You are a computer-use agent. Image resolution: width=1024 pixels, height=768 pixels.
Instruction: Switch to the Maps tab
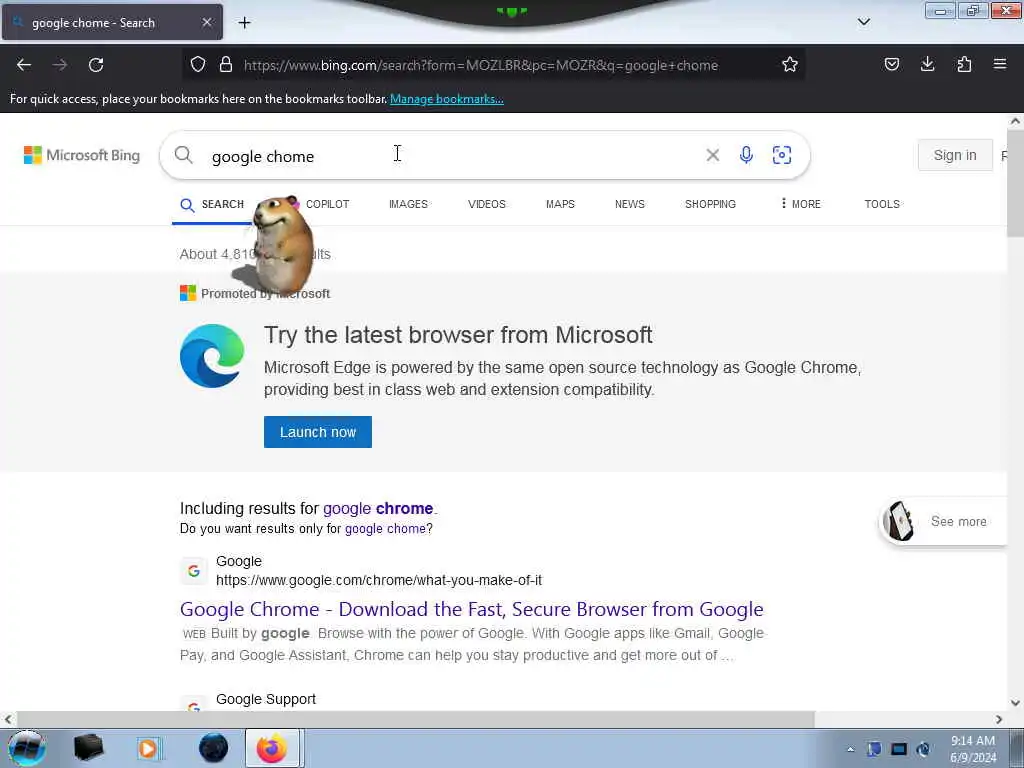coord(560,204)
